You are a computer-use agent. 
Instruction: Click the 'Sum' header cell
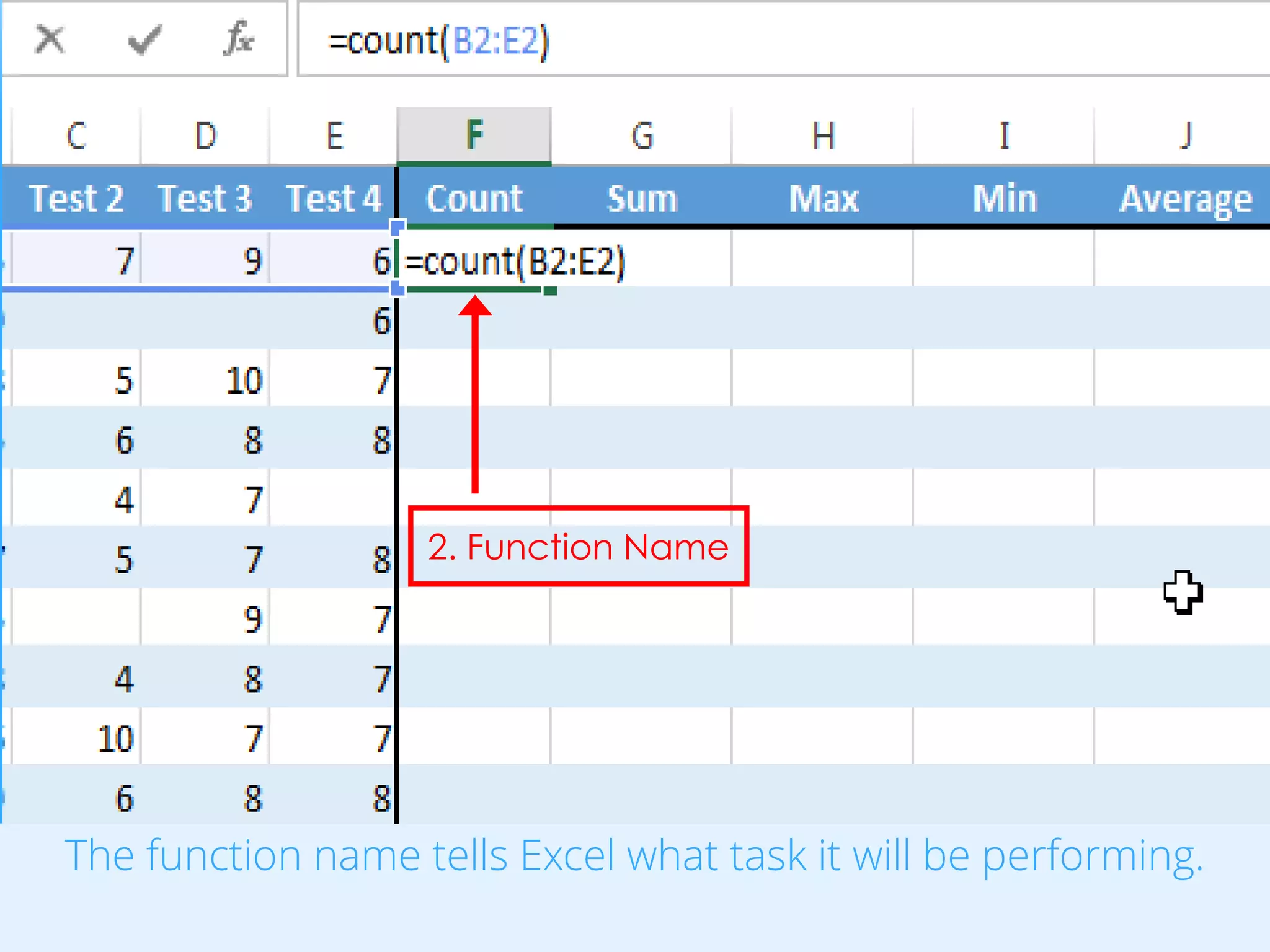[x=642, y=198]
